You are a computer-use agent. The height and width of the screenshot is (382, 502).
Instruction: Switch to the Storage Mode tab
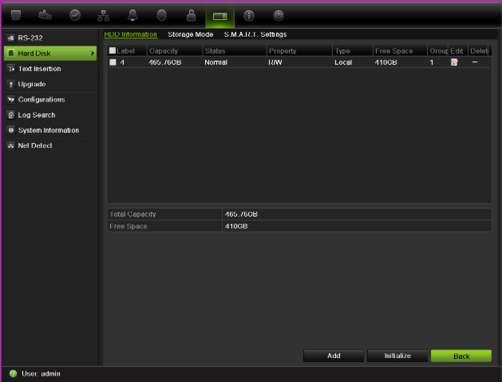190,35
